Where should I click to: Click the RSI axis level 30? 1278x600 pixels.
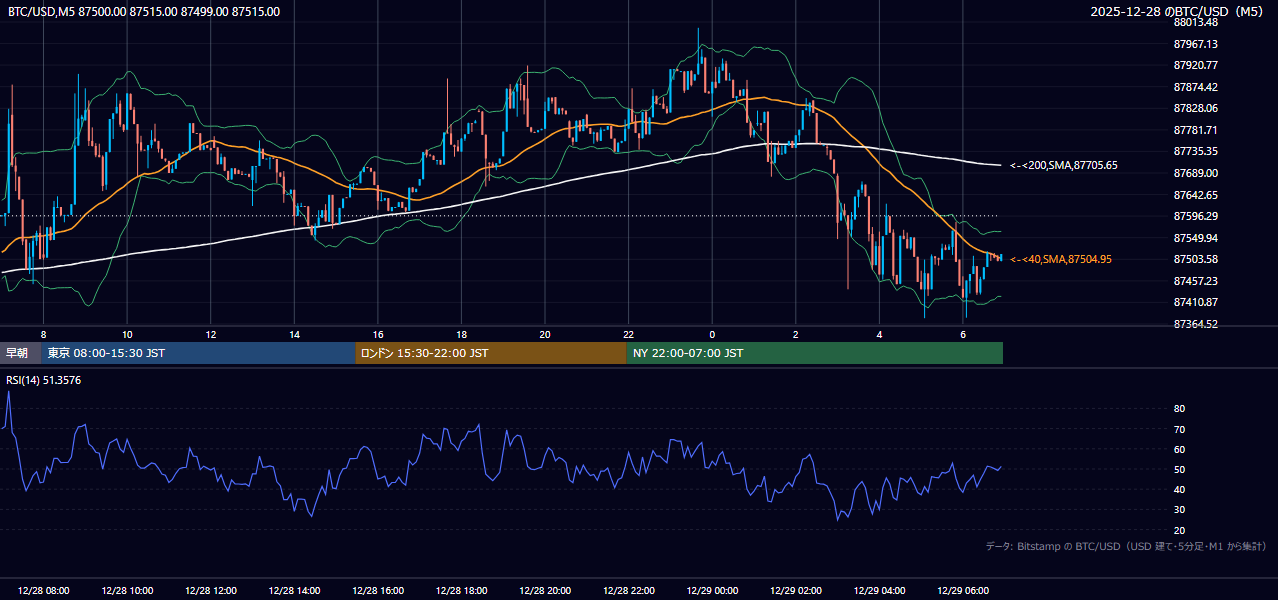1180,510
